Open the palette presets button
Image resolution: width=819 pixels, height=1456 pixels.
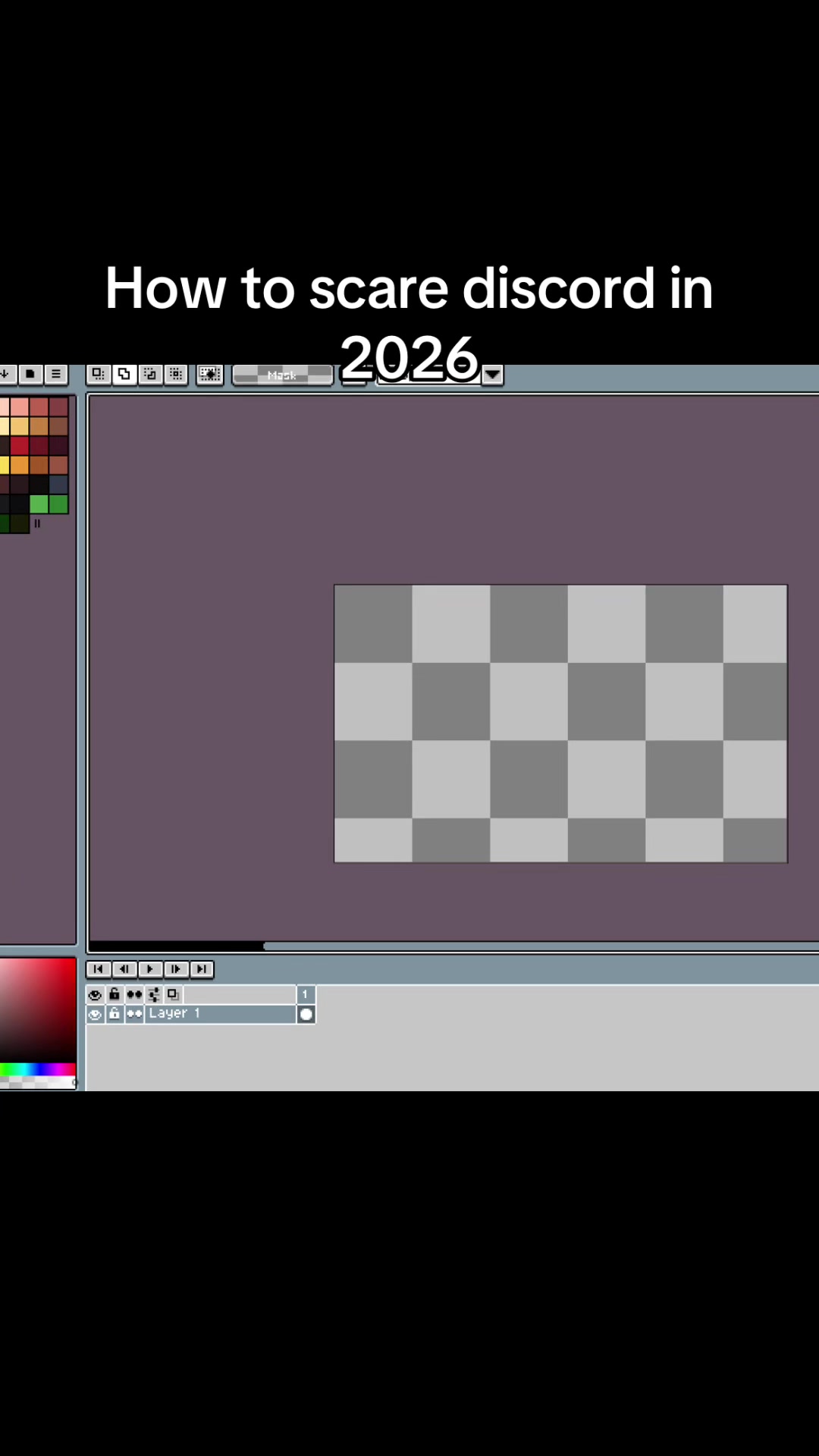pos(30,374)
